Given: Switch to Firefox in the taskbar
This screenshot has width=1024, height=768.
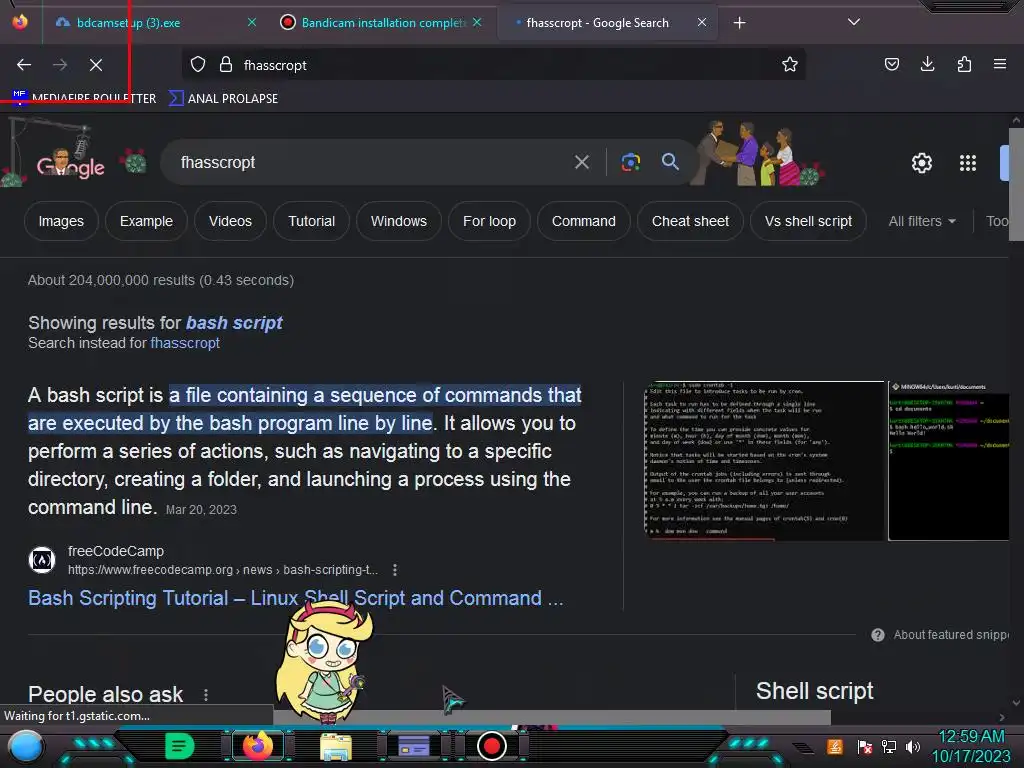Looking at the screenshot, I should [257, 746].
